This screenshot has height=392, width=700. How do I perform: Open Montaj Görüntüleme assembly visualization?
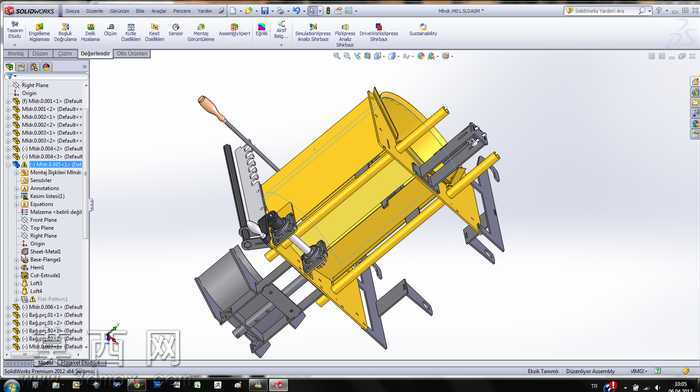pyautogui.click(x=201, y=33)
